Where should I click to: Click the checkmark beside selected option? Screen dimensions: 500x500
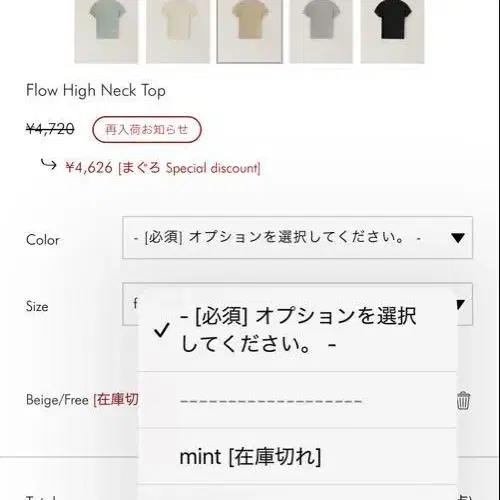[162, 330]
